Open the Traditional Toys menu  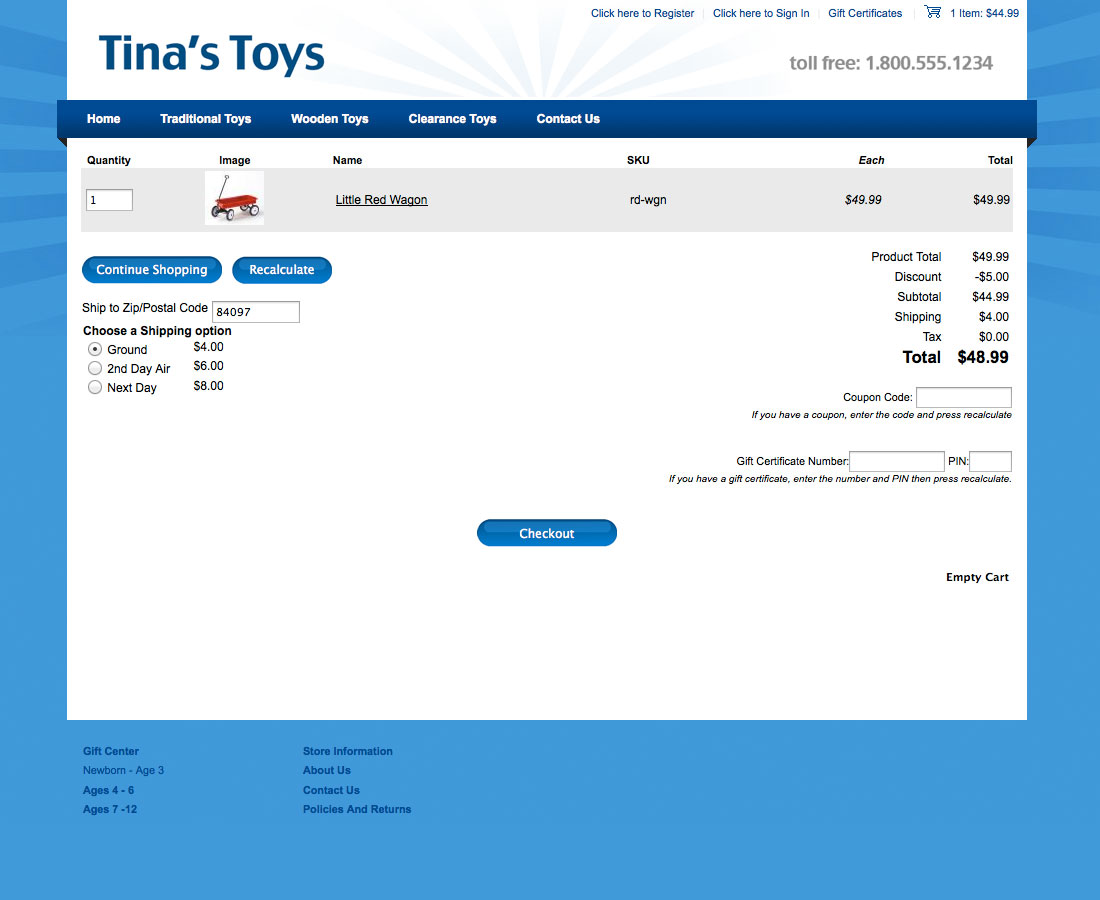pos(205,119)
